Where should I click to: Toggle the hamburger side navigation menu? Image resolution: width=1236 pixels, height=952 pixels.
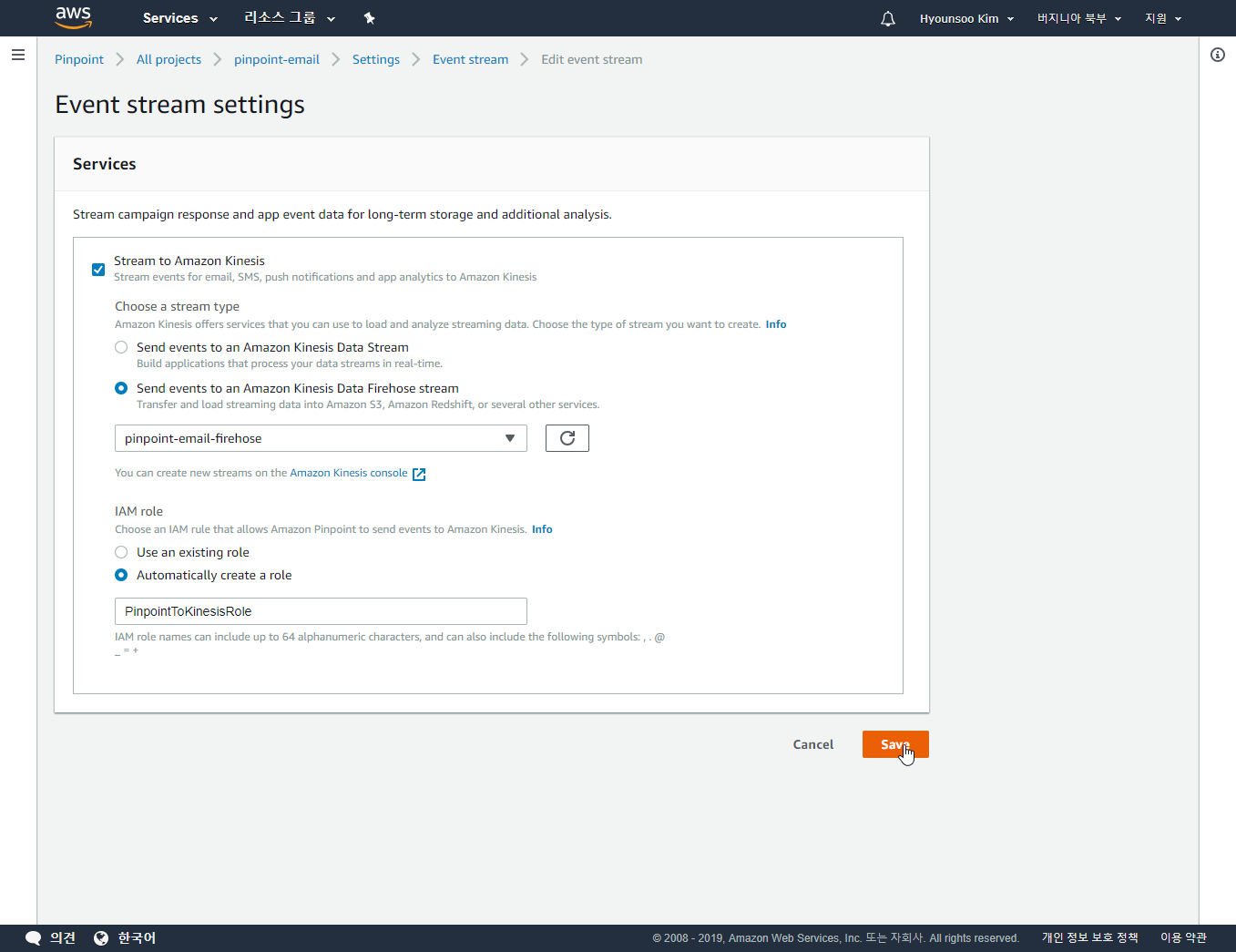point(17,55)
